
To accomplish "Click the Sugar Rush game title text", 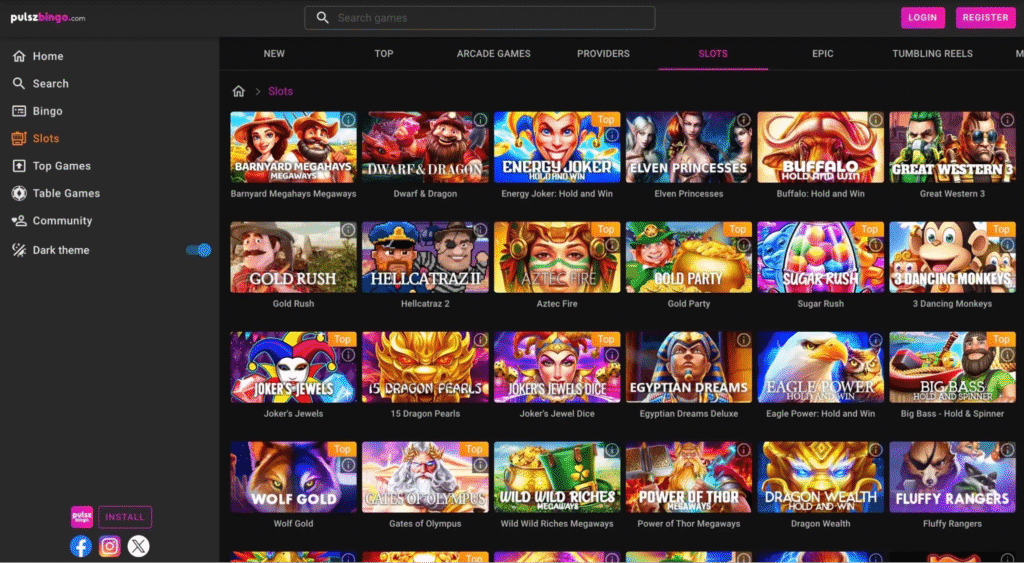I will click(821, 304).
